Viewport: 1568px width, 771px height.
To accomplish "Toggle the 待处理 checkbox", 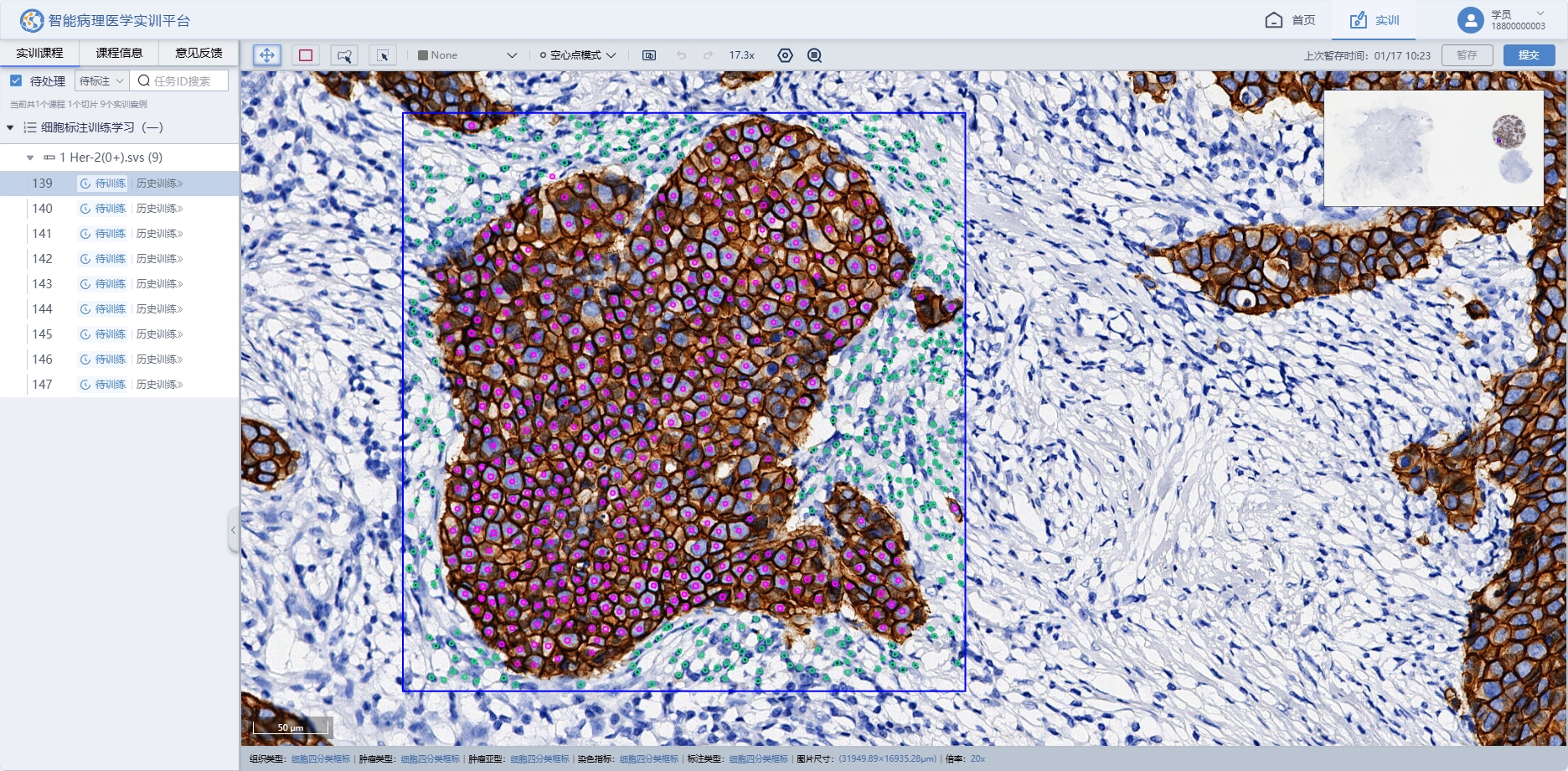I will (x=16, y=80).
